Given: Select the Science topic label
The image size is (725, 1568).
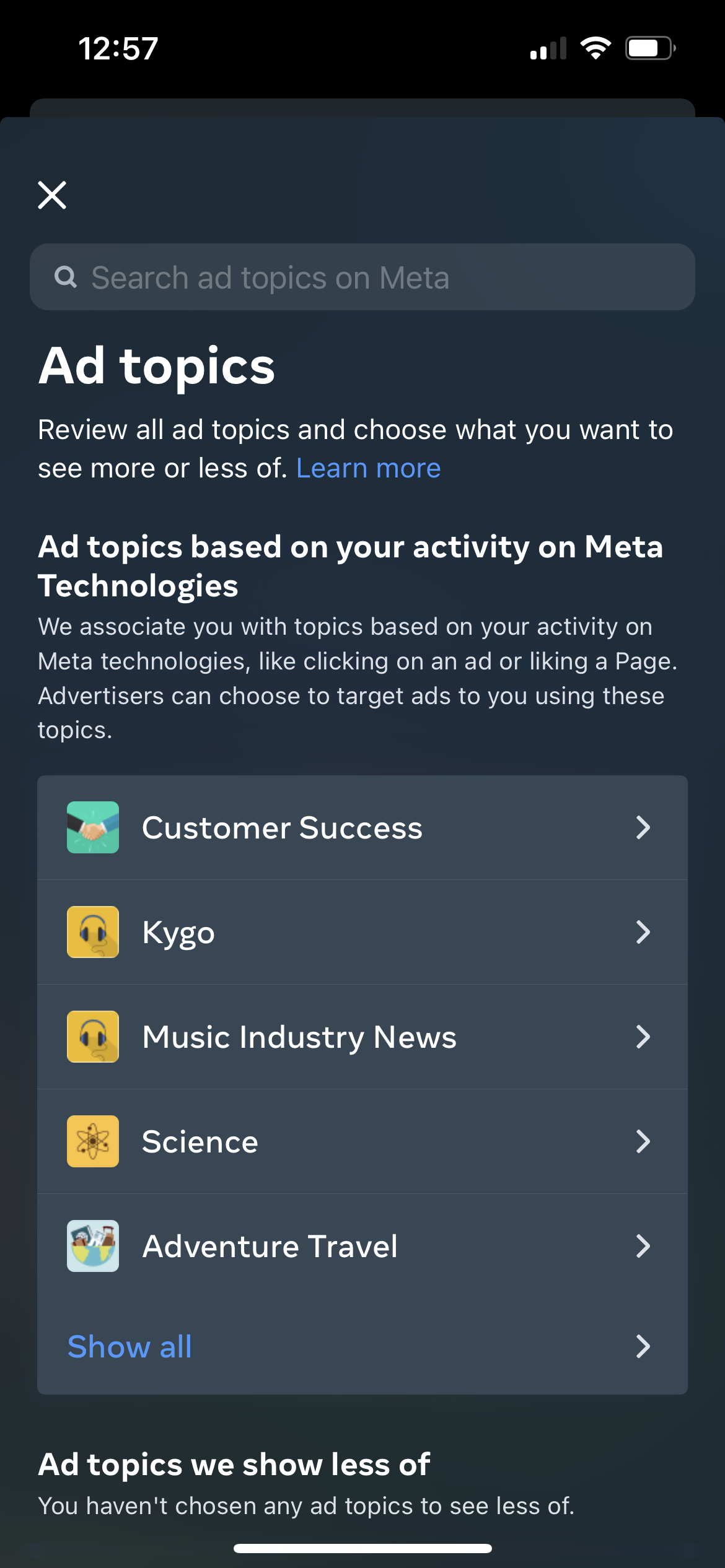Looking at the screenshot, I should click(x=200, y=1142).
